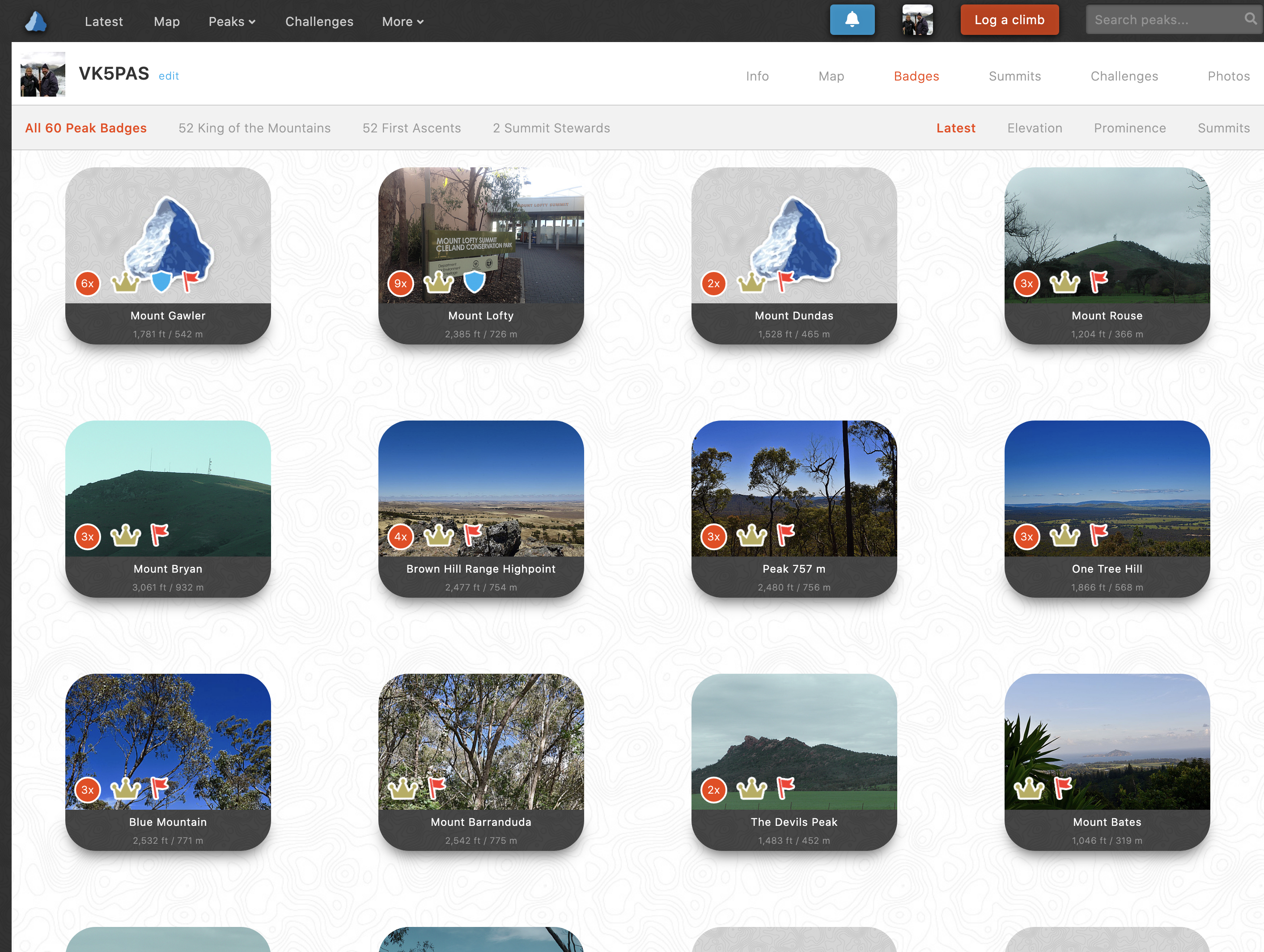Expand the More dropdown menu
This screenshot has height=952, width=1264.
pos(402,22)
